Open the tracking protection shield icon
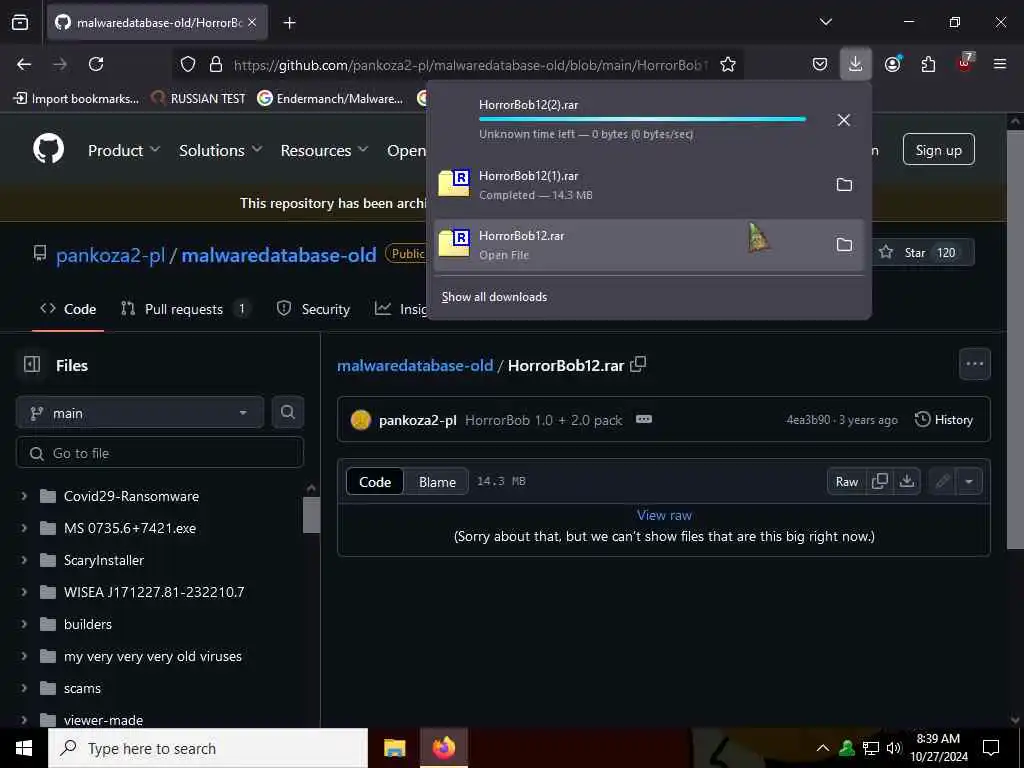 click(x=188, y=64)
